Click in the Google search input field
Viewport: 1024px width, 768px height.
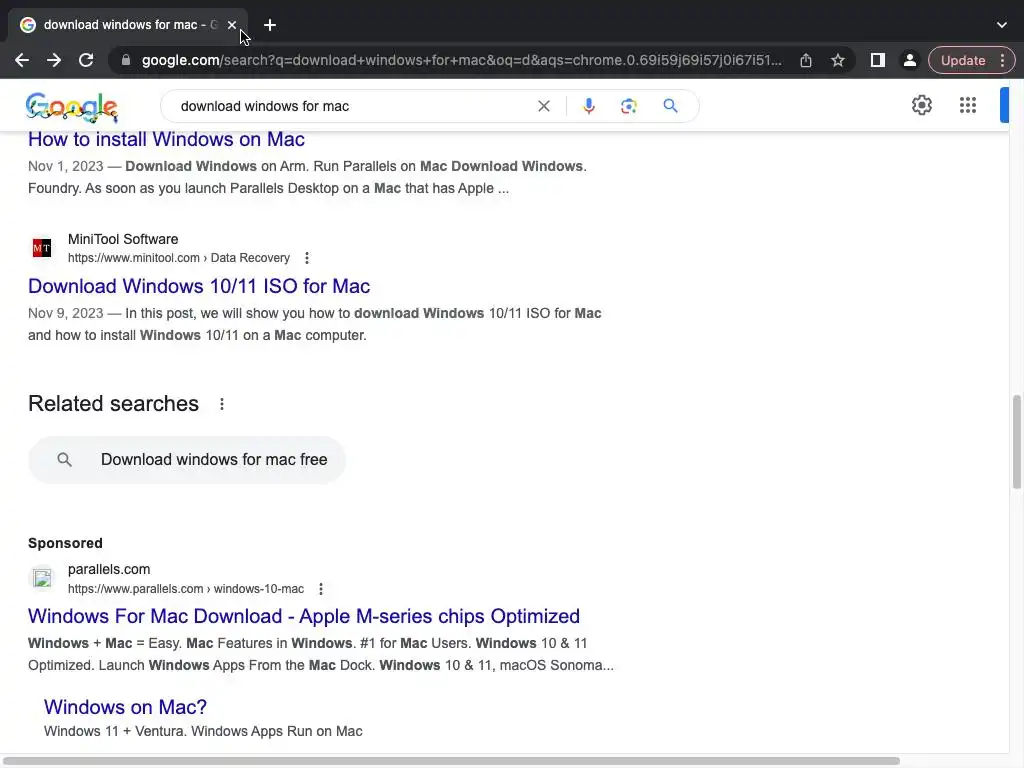click(353, 106)
